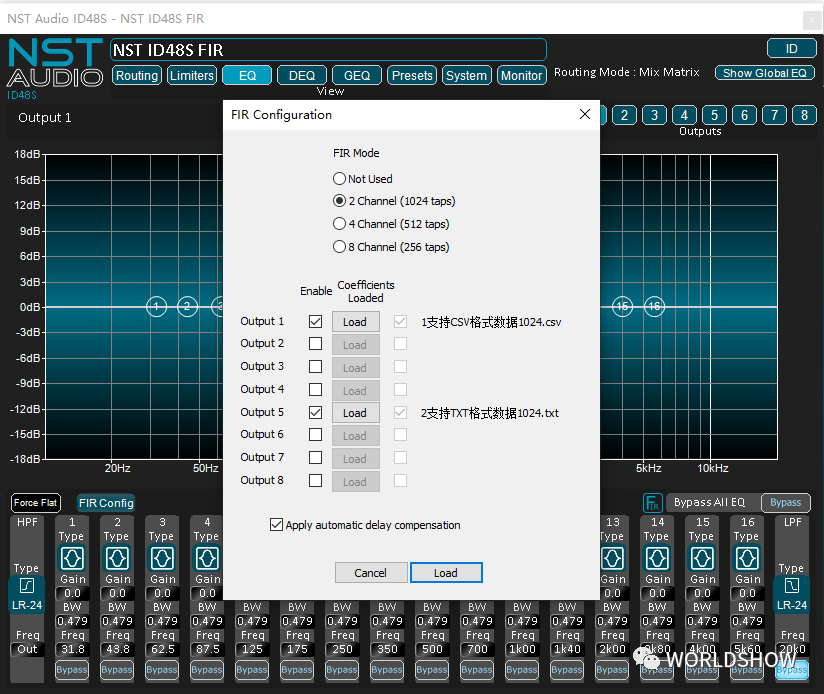Viewport: 824px width, 694px height.
Task: Bypass the LPF filter
Action: click(x=792, y=670)
